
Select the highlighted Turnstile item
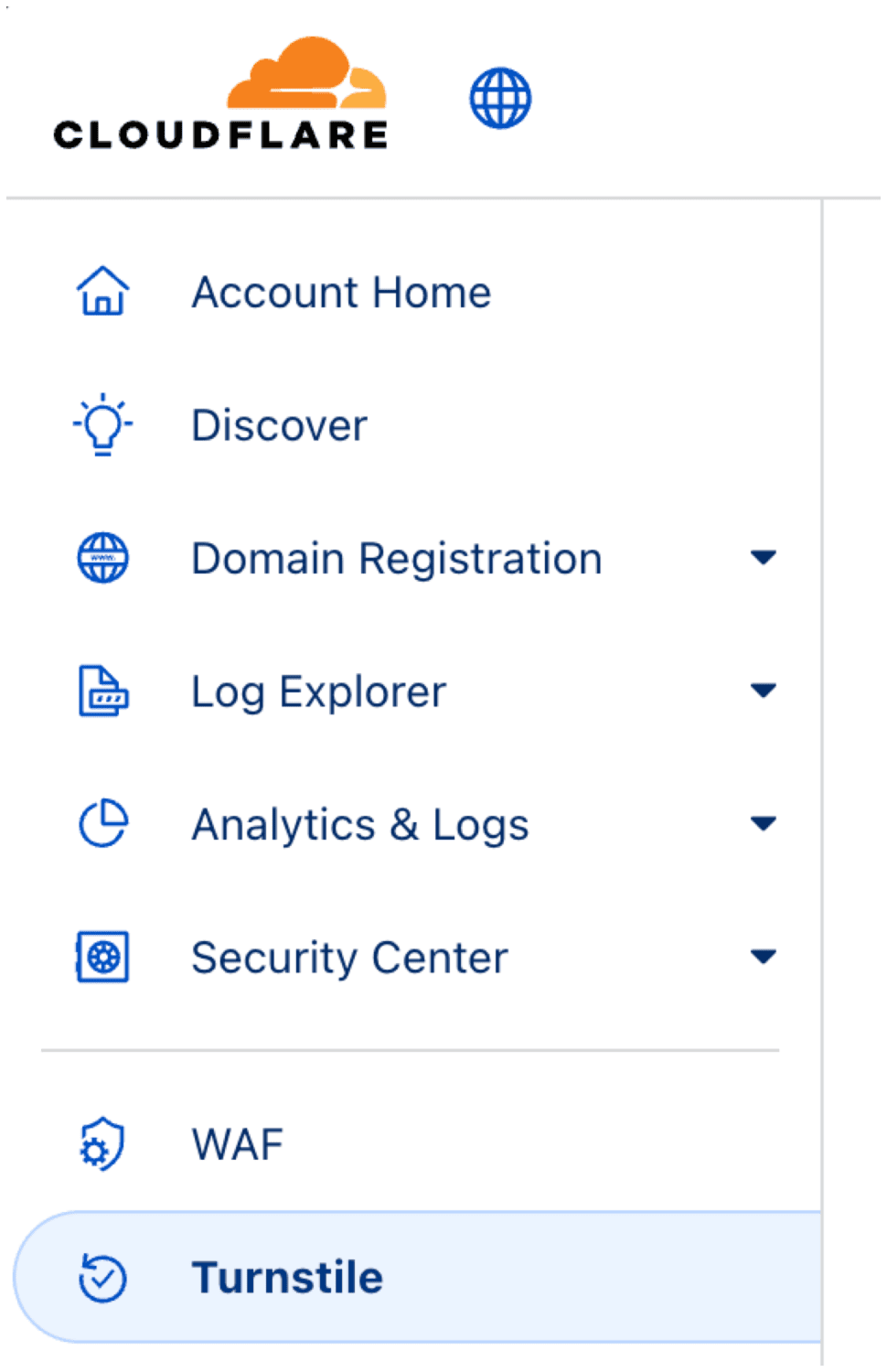click(x=417, y=1277)
